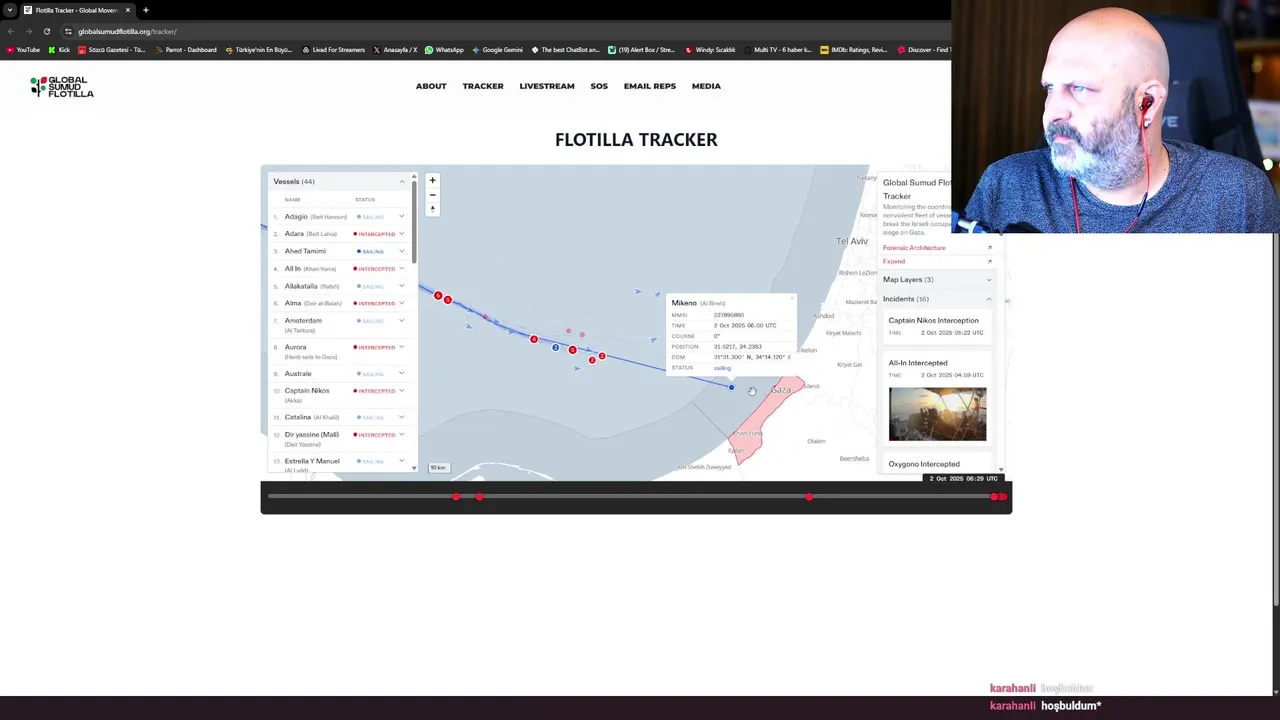Expand the Allakatalla vessel row
Image resolution: width=1280 pixels, height=720 pixels.
pyautogui.click(x=402, y=286)
